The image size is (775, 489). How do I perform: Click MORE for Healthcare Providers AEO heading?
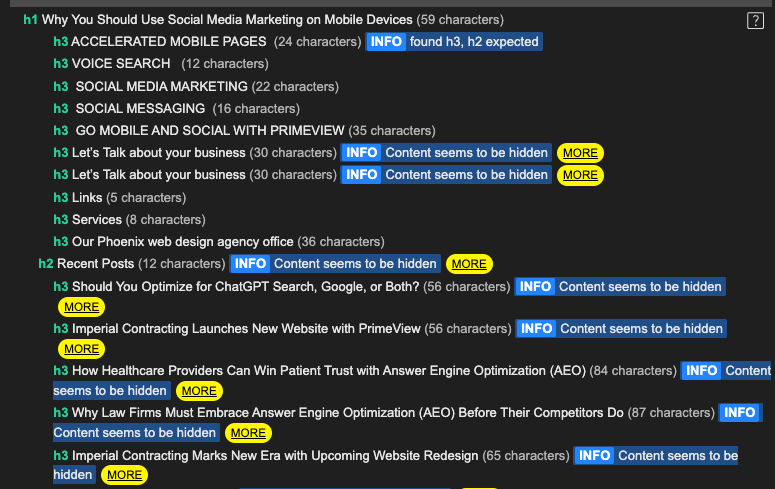click(x=199, y=391)
